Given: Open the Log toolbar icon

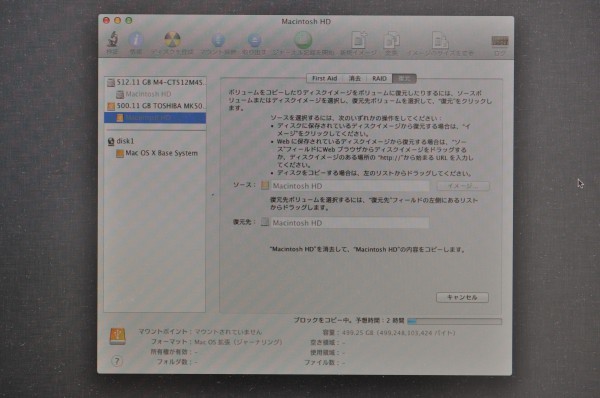Looking at the screenshot, I should (x=500, y=41).
